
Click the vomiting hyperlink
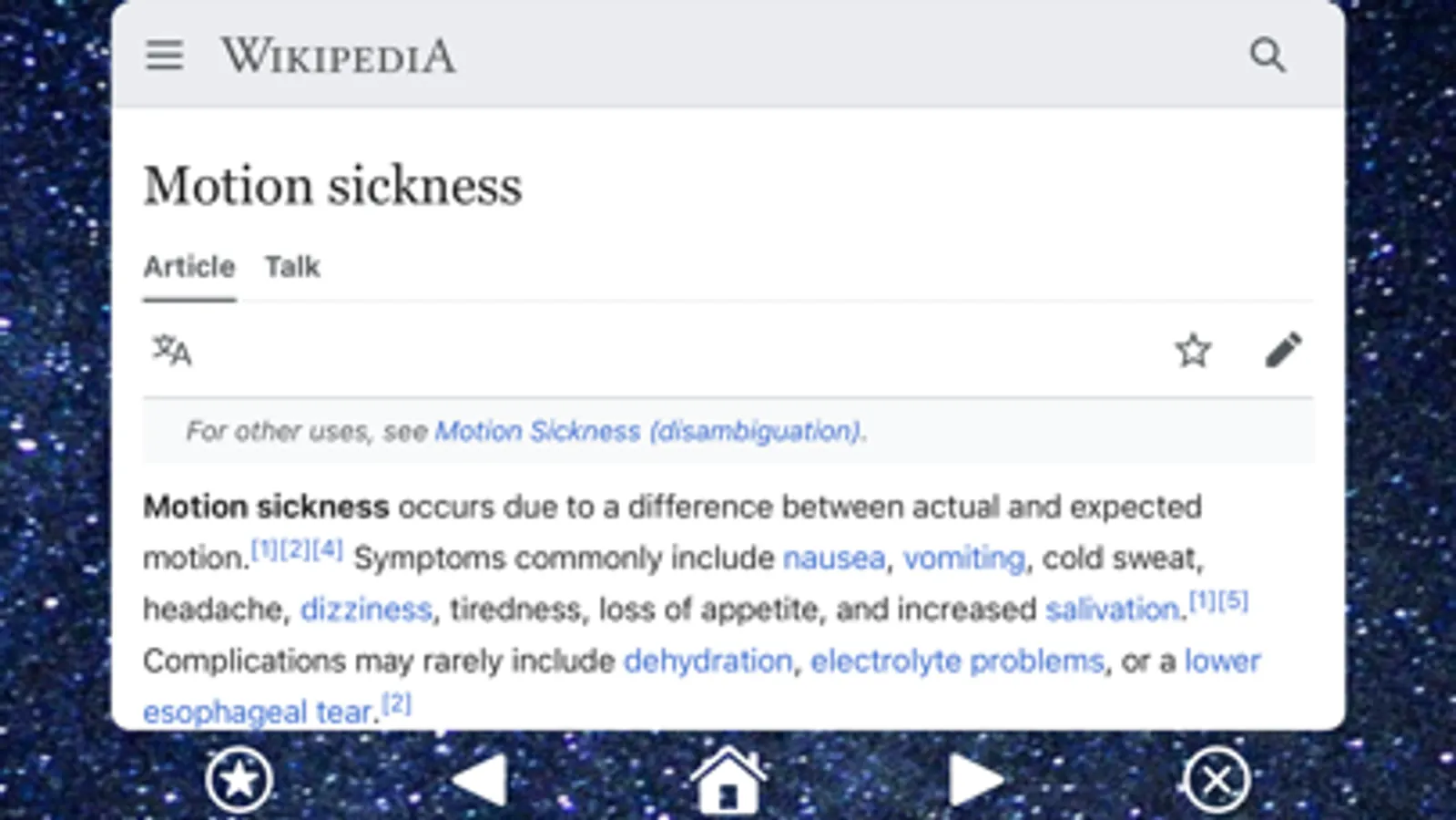click(964, 558)
